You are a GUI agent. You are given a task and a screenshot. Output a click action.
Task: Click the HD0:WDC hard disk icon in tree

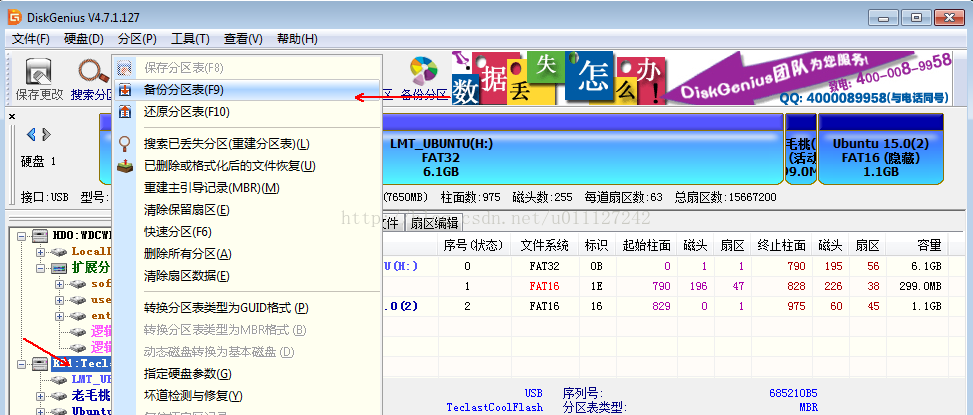40,236
